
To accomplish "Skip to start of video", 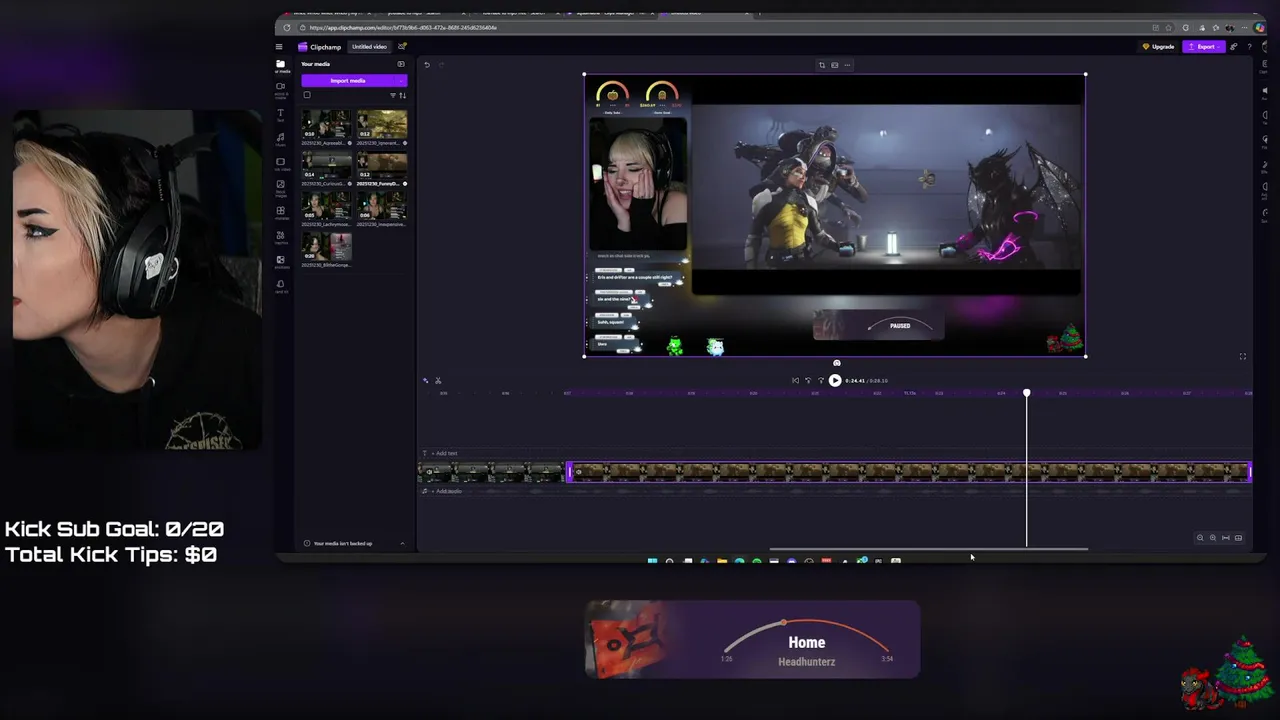I will pos(795,380).
